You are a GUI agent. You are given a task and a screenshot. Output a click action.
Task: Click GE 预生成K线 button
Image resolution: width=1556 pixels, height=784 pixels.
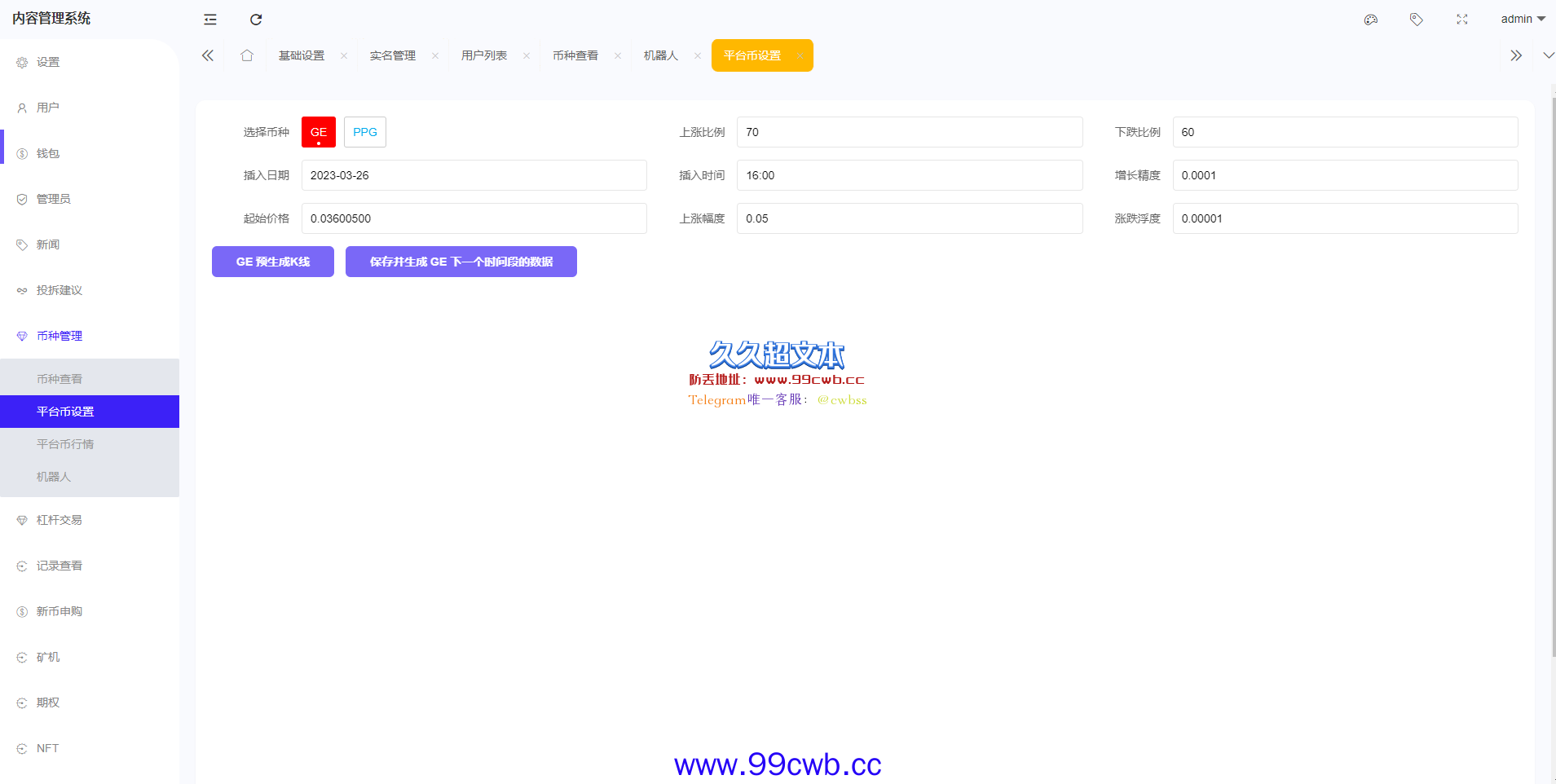(273, 262)
